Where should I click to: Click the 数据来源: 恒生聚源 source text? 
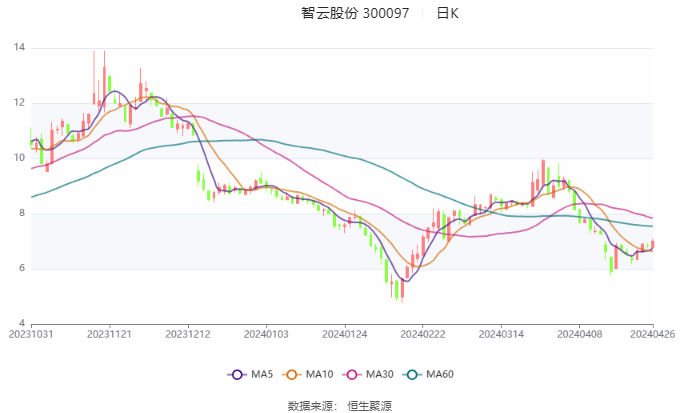pos(340,406)
